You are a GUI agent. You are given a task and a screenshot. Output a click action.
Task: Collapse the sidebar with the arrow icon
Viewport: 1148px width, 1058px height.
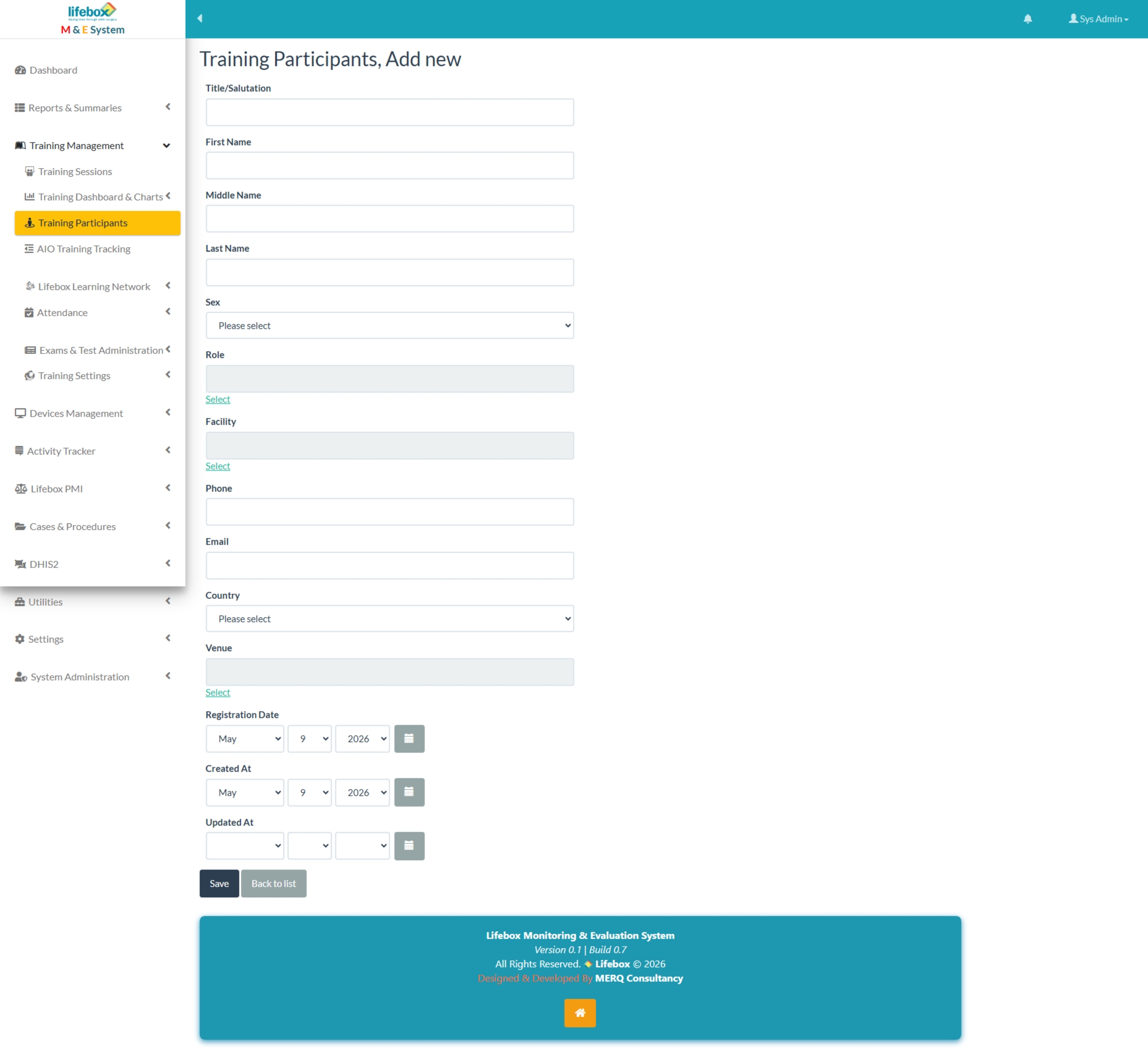[200, 18]
